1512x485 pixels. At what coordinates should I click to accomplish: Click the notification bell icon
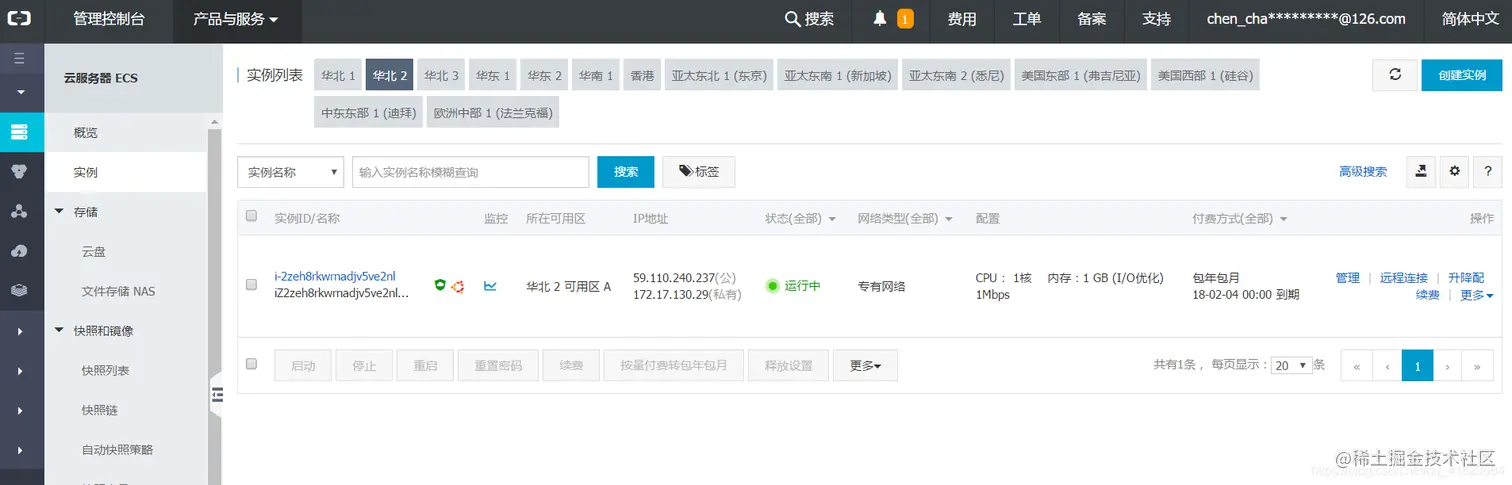[880, 19]
